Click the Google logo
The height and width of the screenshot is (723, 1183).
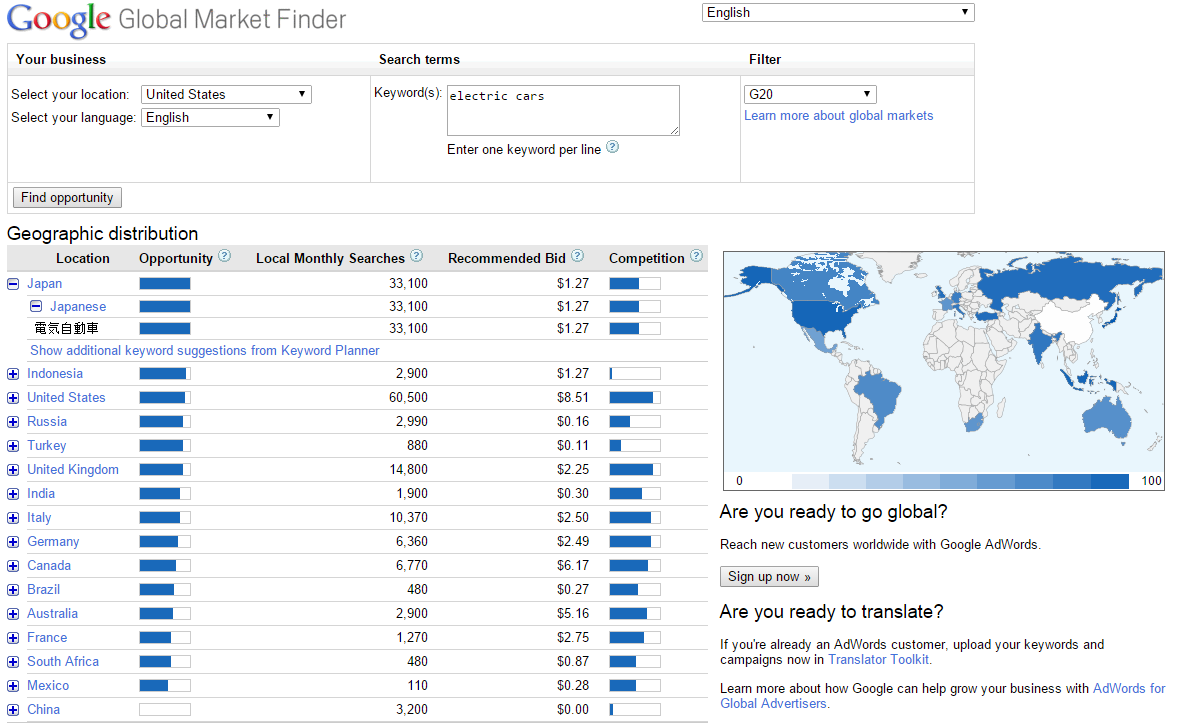pos(59,20)
